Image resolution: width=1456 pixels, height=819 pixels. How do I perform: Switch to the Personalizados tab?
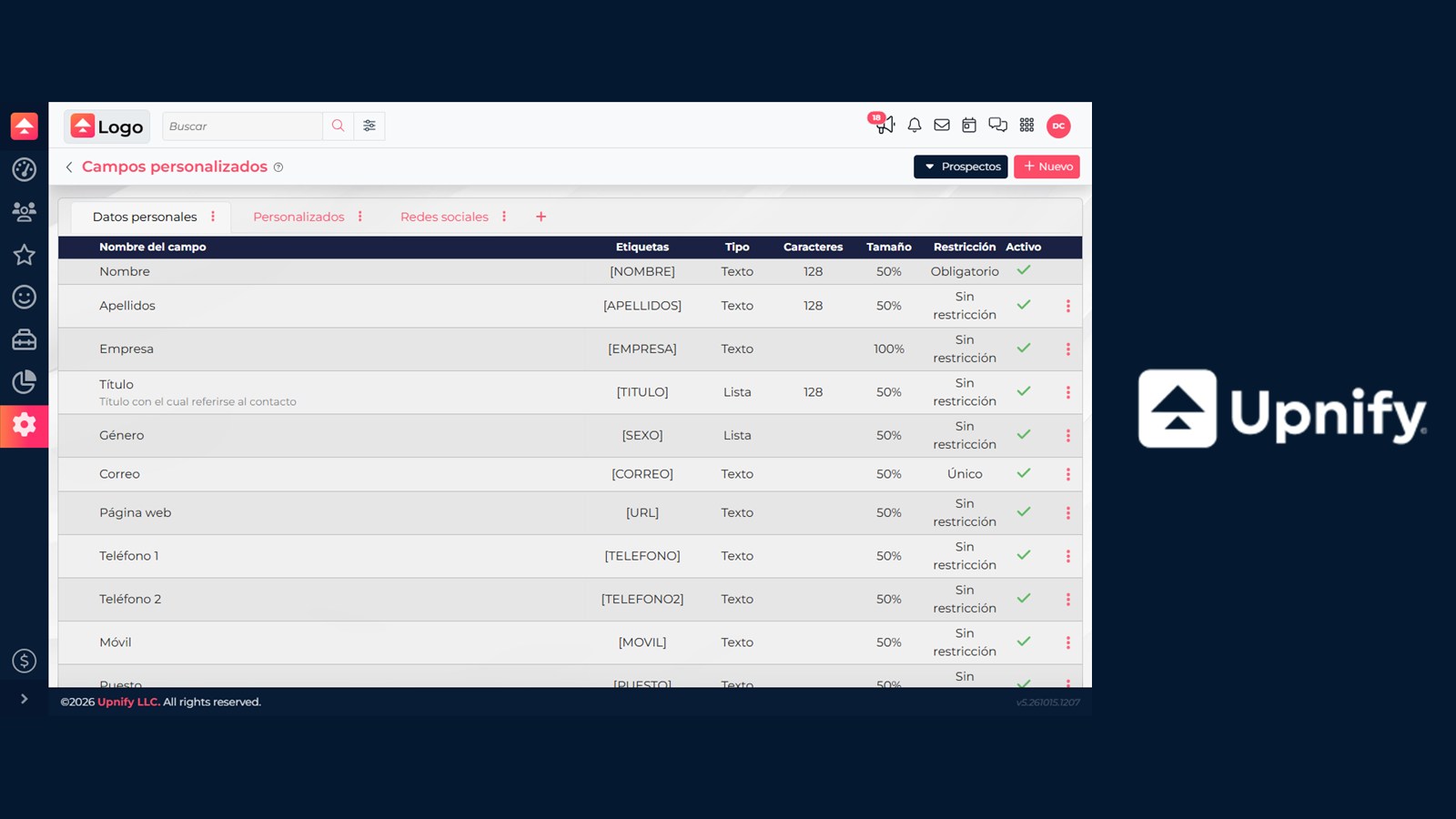298,217
